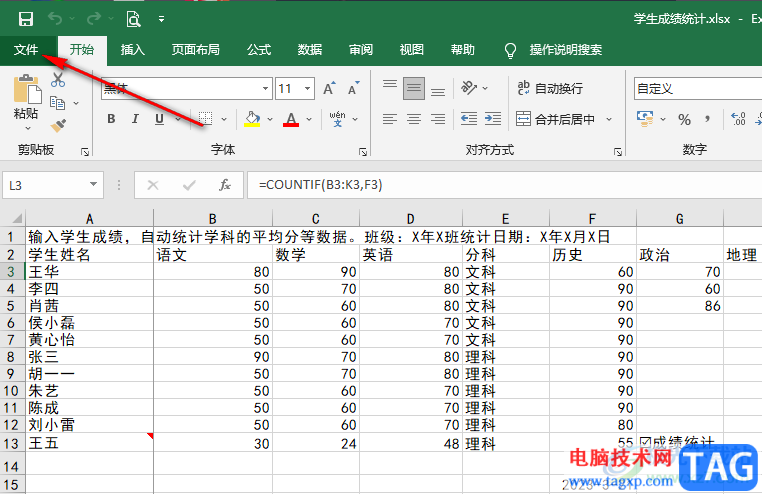Click Decrease Indent icon
This screenshot has width=762, height=494.
469,119
